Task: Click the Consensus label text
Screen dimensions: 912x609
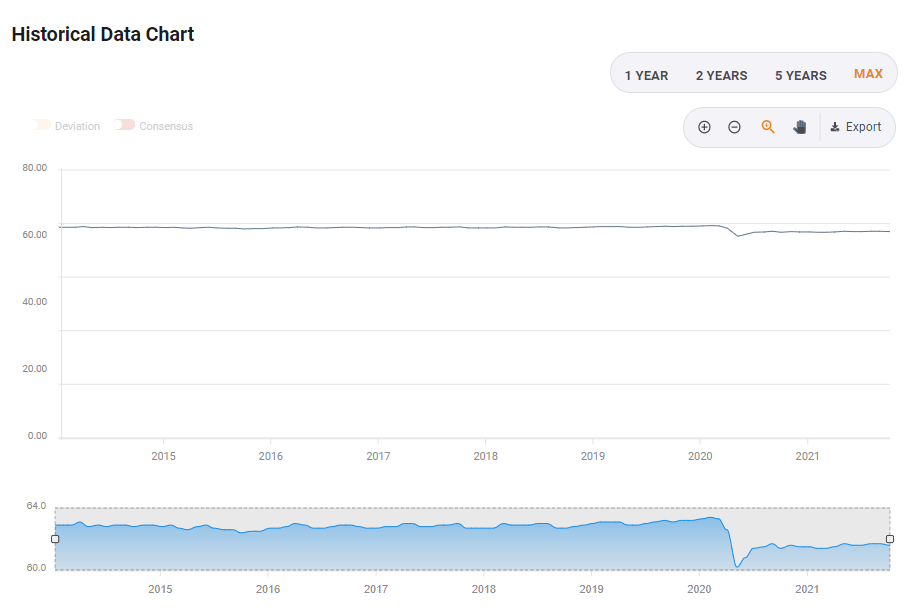Action: [166, 126]
